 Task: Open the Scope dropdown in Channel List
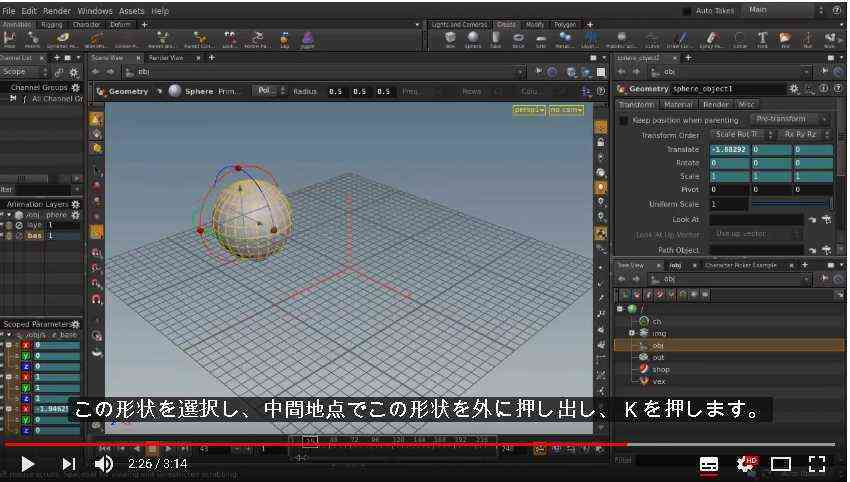click(x=24, y=72)
